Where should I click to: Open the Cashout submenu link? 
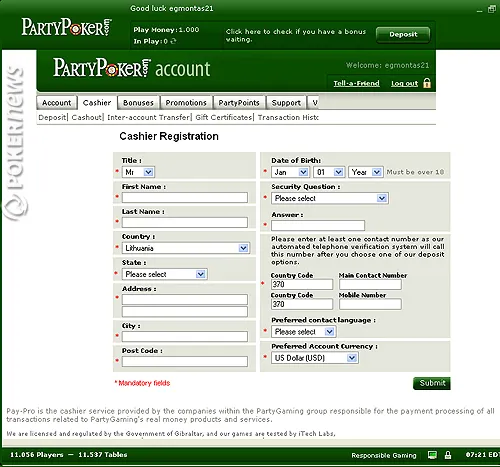pos(87,117)
